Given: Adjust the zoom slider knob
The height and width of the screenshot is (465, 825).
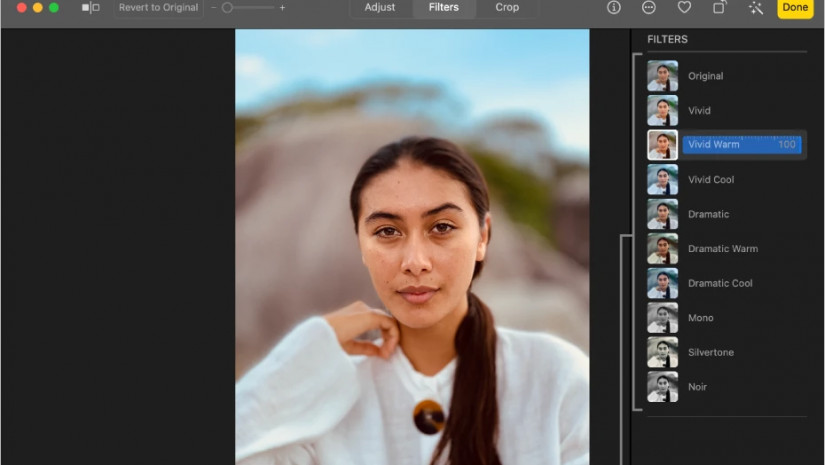Looking at the screenshot, I should 227,7.
